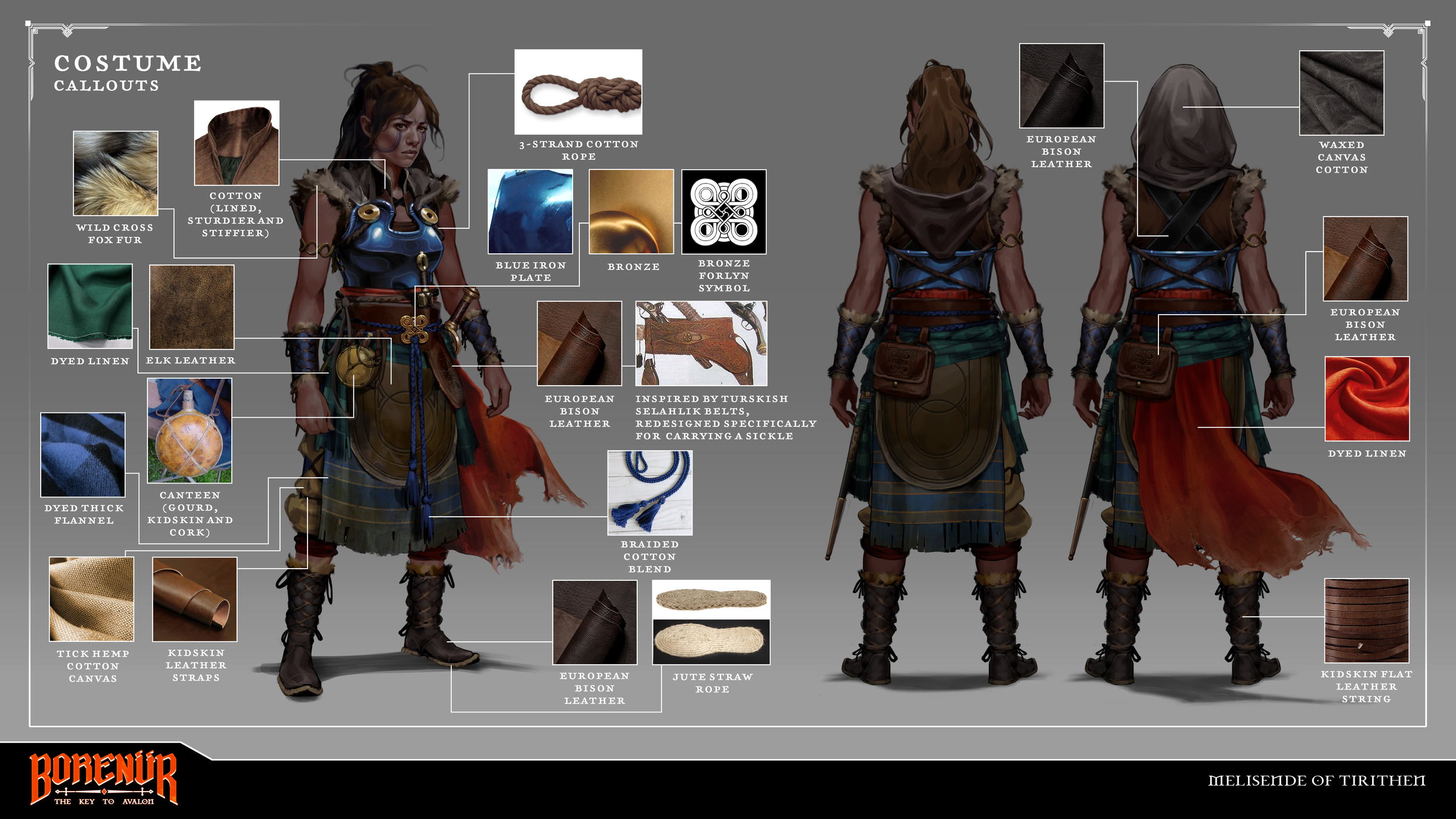Click the Costume Callouts heading
Viewport: 1456px width, 819px height.
128,73
